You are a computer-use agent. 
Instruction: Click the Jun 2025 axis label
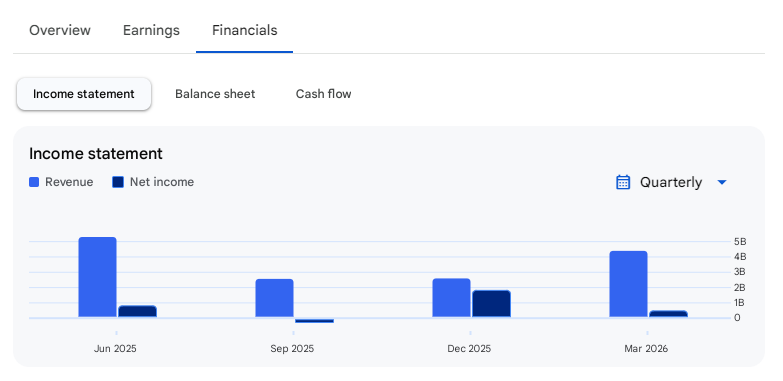coord(115,349)
